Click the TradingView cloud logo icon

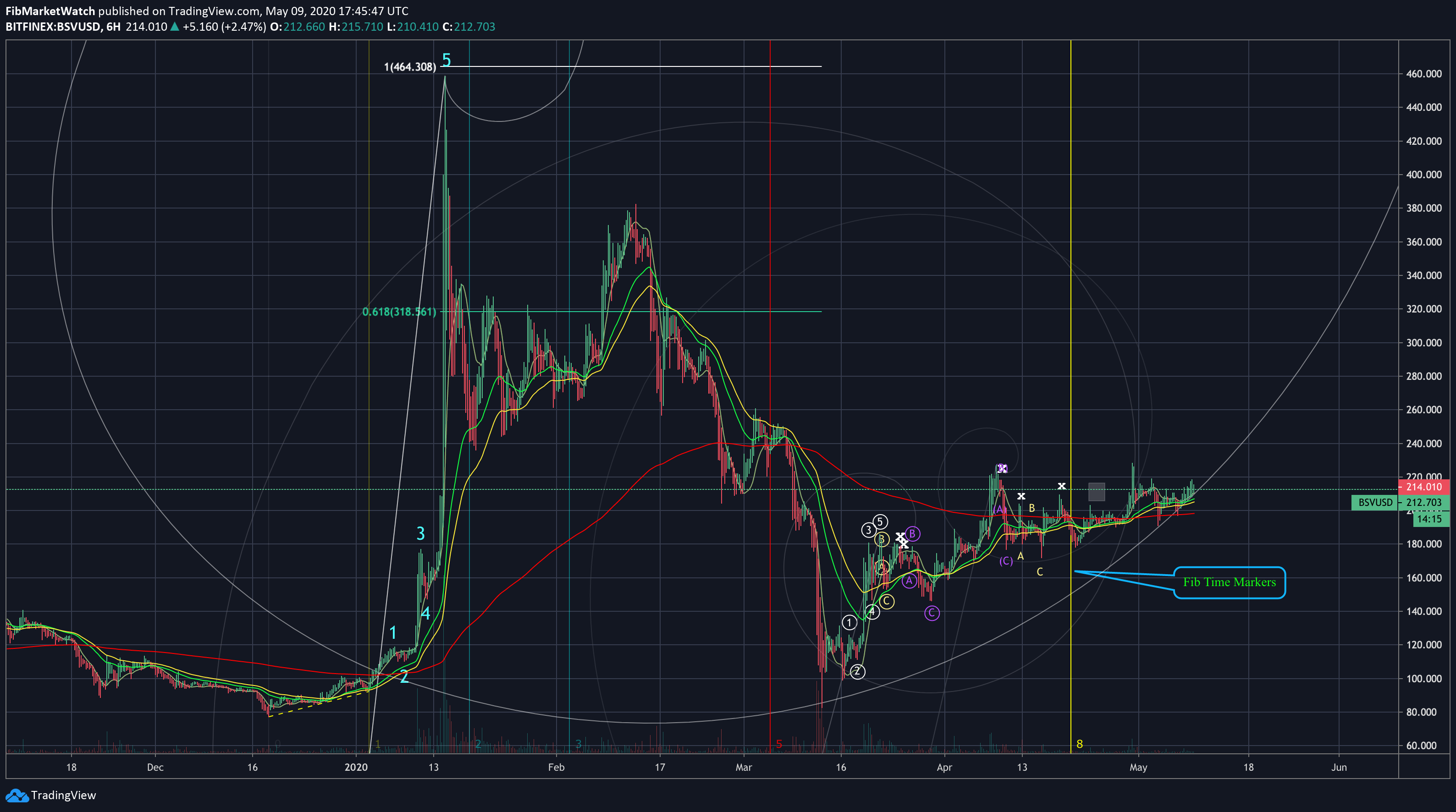pos(17,795)
